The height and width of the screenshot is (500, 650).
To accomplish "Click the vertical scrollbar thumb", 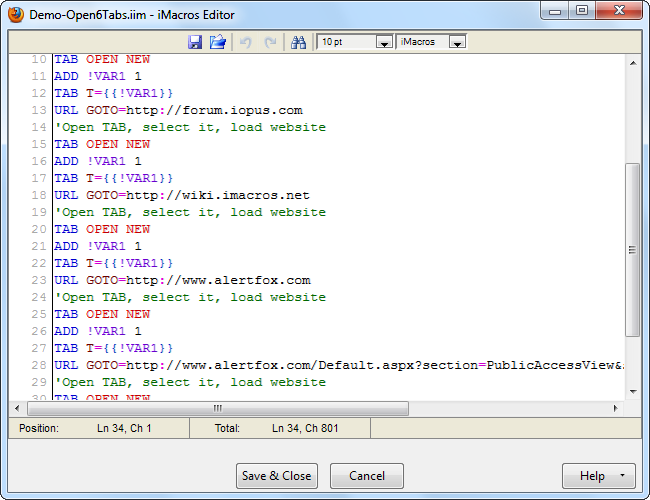I will pos(633,250).
